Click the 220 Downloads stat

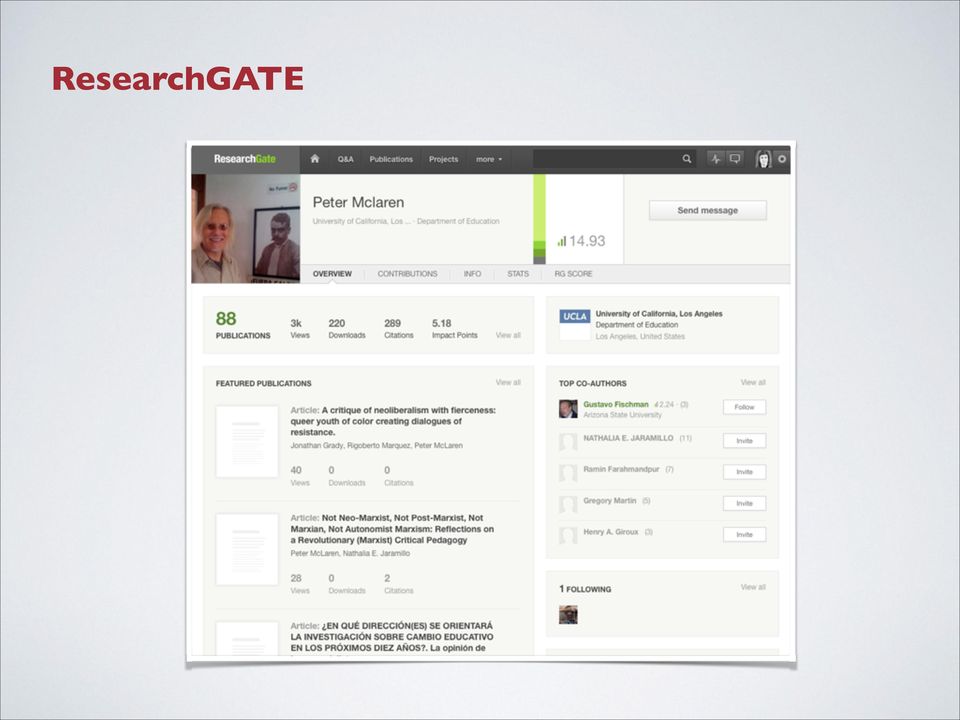click(347, 328)
